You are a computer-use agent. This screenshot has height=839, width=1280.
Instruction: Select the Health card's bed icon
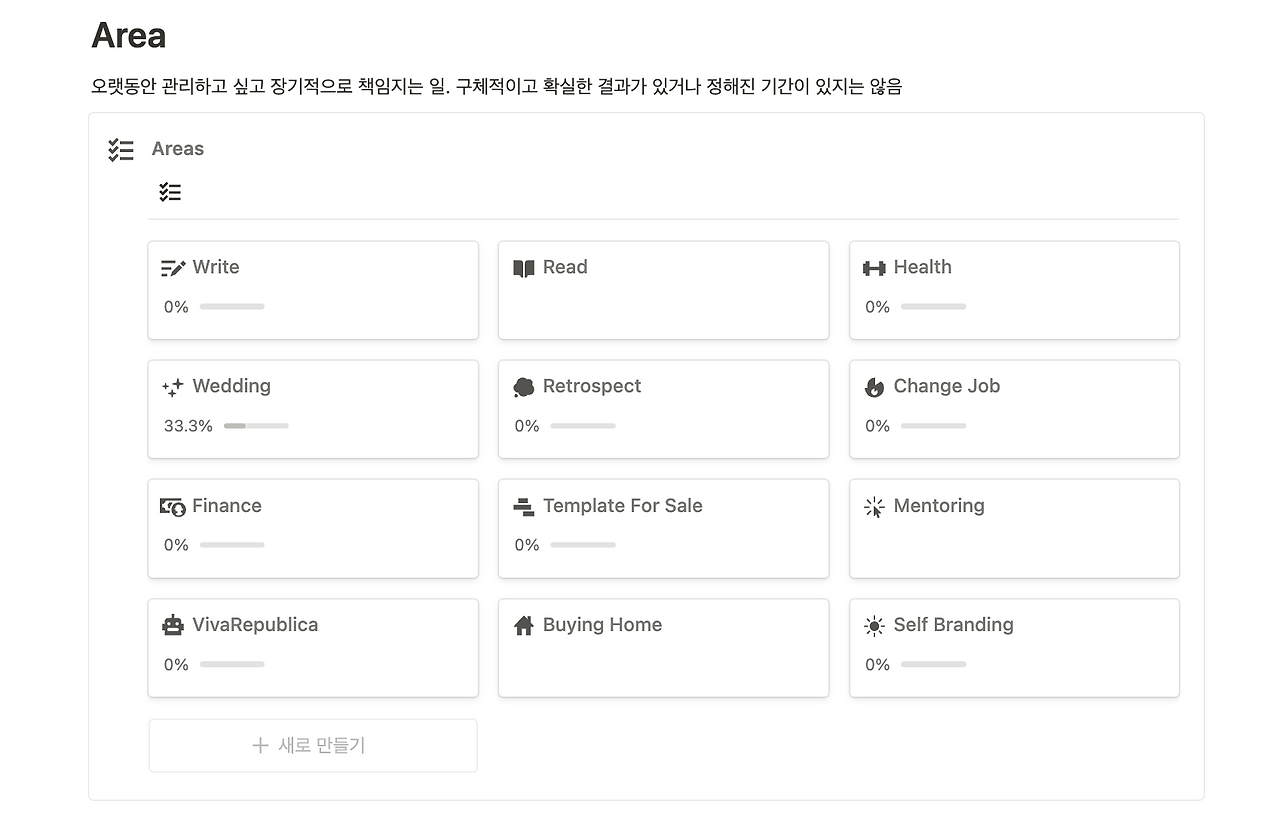874,267
